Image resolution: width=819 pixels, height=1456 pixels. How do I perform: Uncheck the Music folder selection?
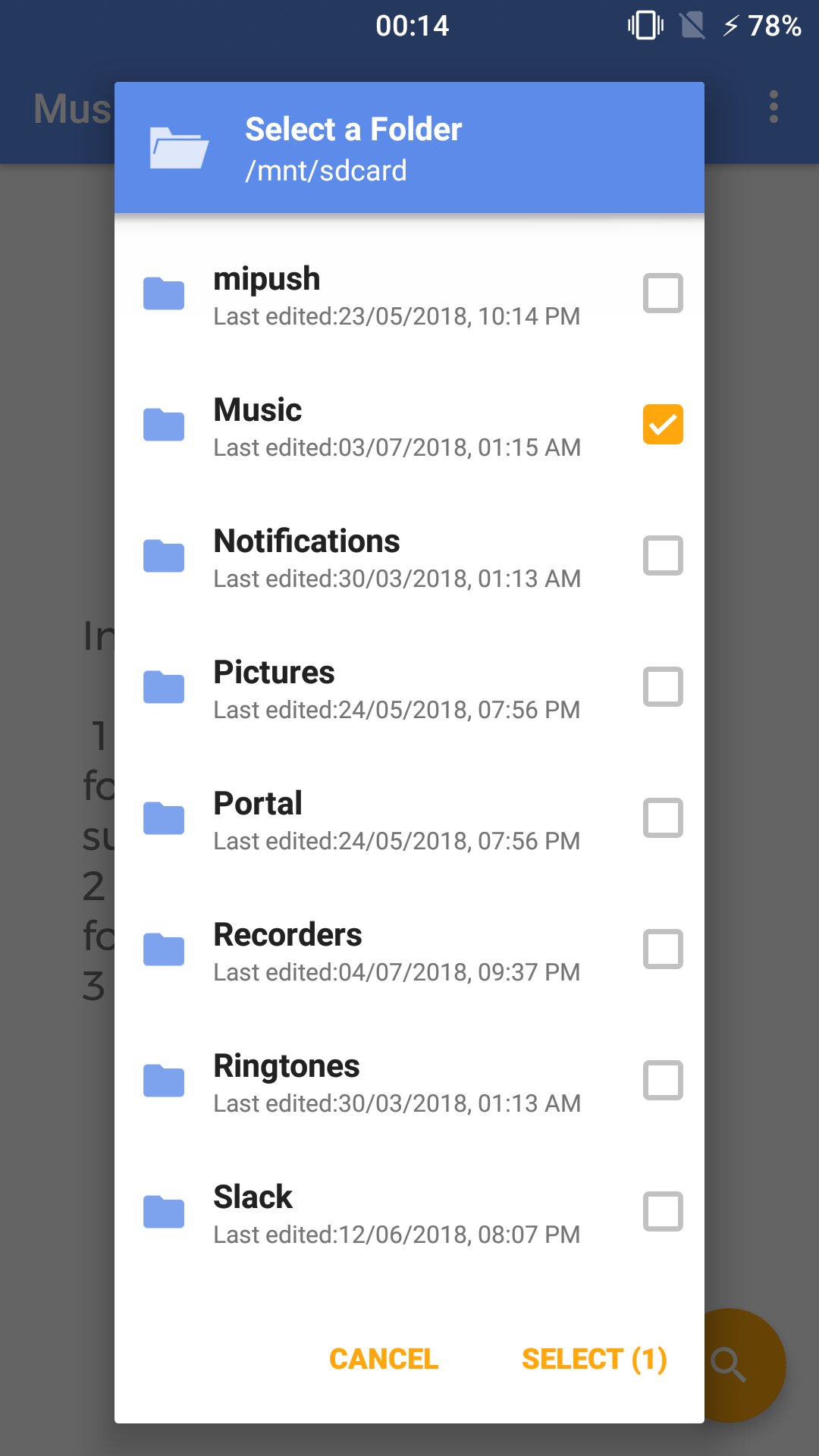pyautogui.click(x=663, y=424)
